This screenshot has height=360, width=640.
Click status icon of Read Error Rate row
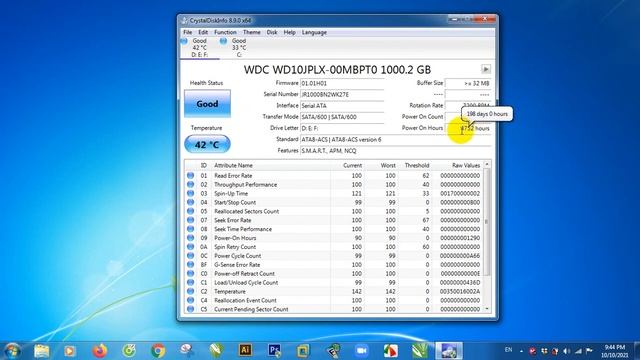(190, 176)
